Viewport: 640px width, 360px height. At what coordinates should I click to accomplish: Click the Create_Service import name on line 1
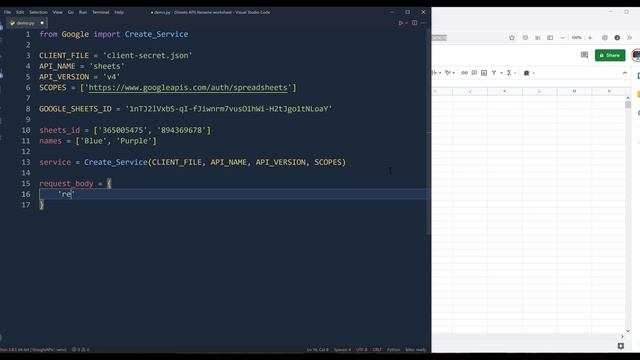click(156, 34)
